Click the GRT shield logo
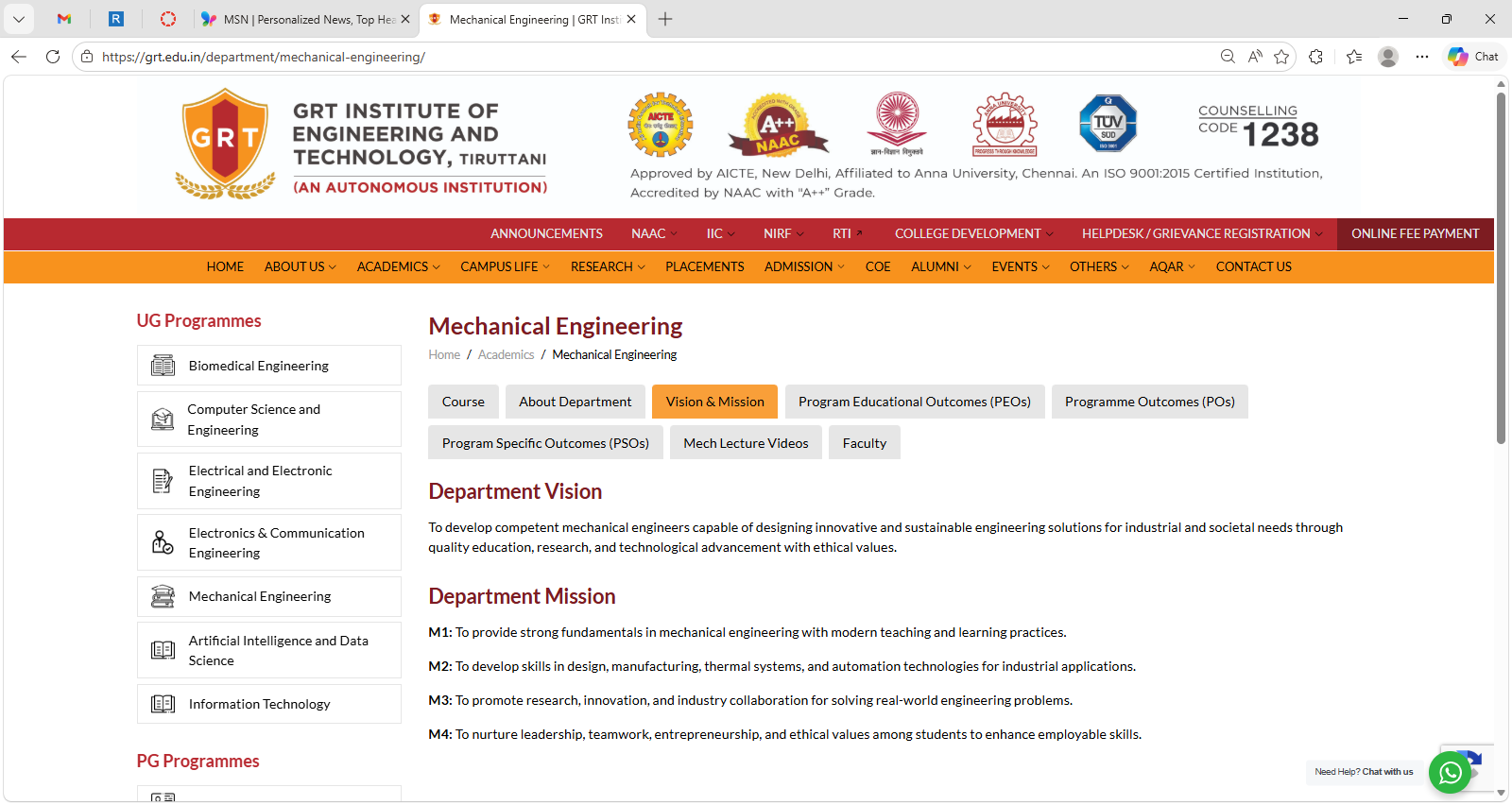Screen dimensions: 1512x805 [x=225, y=144]
